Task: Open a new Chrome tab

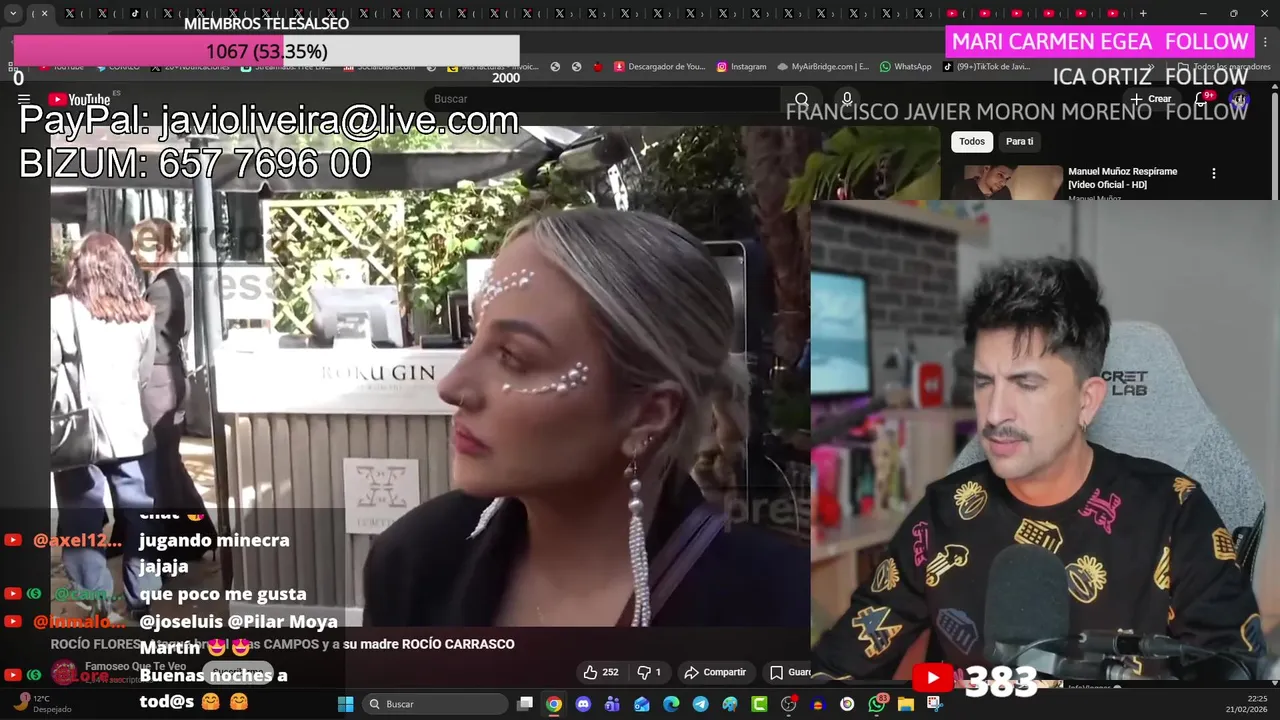Action: pyautogui.click(x=1143, y=13)
